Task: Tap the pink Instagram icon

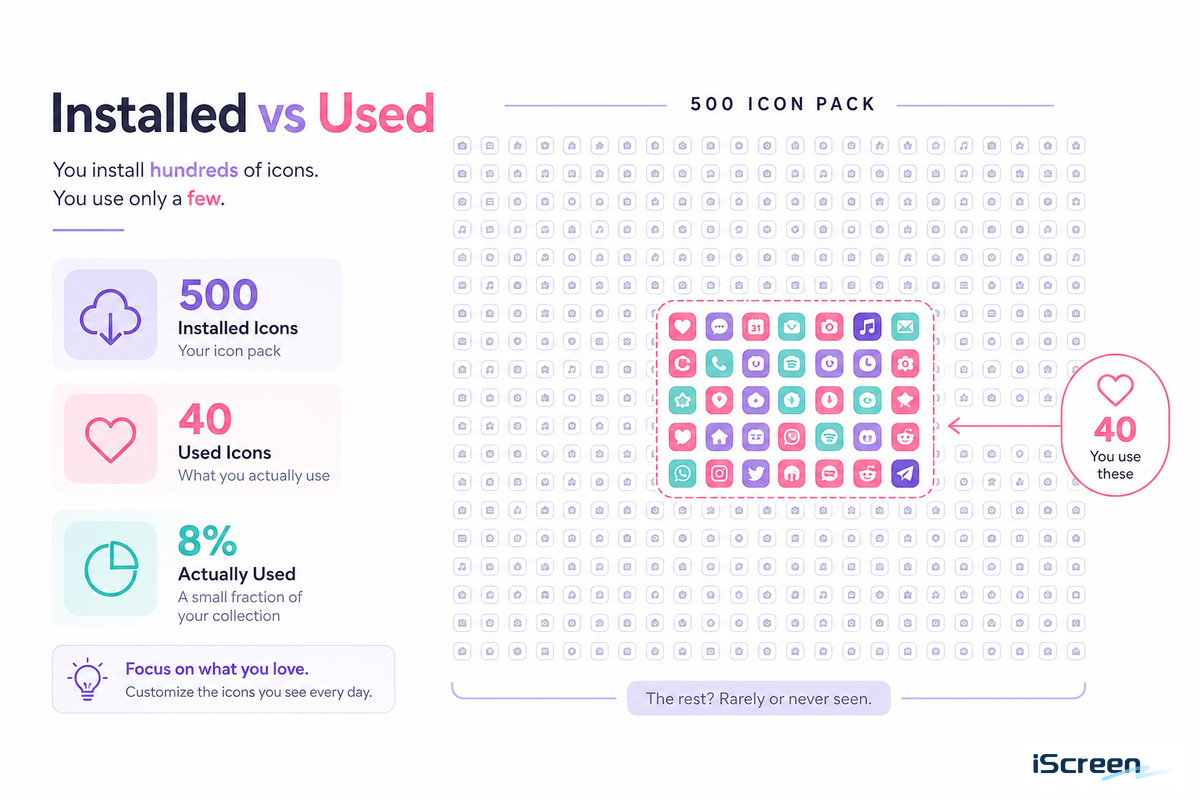Action: click(718, 473)
